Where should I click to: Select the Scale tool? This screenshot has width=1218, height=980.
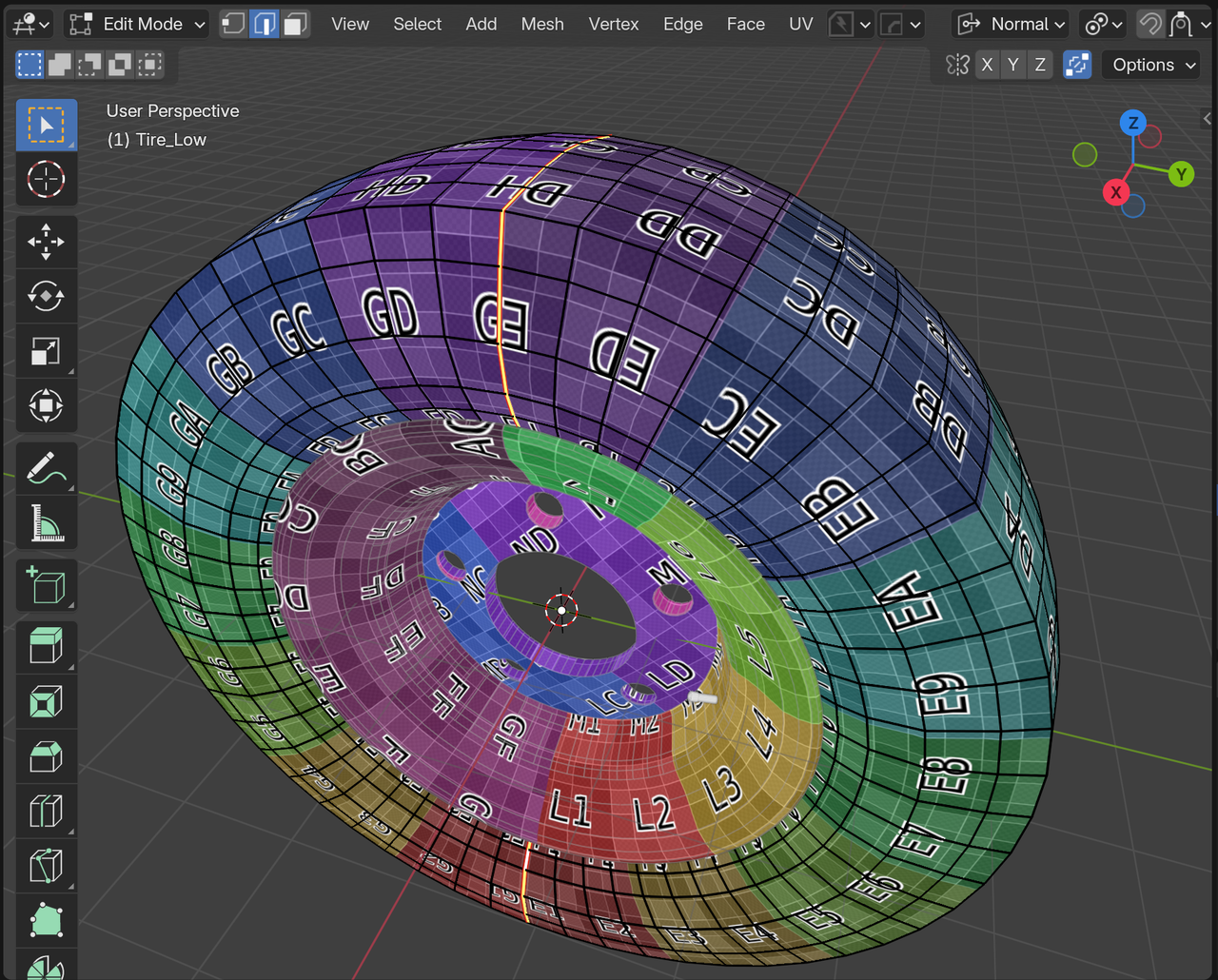46,351
